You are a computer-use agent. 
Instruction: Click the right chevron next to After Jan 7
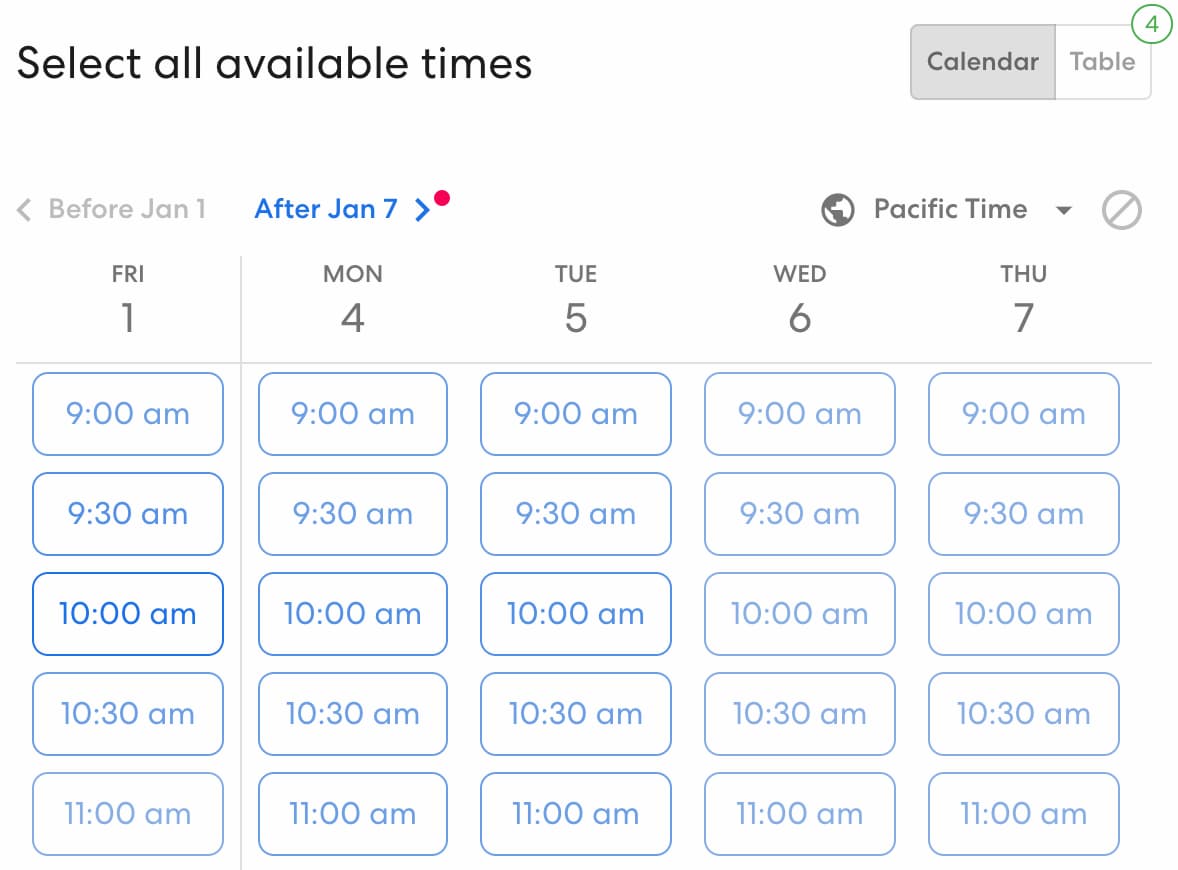pyautogui.click(x=423, y=210)
